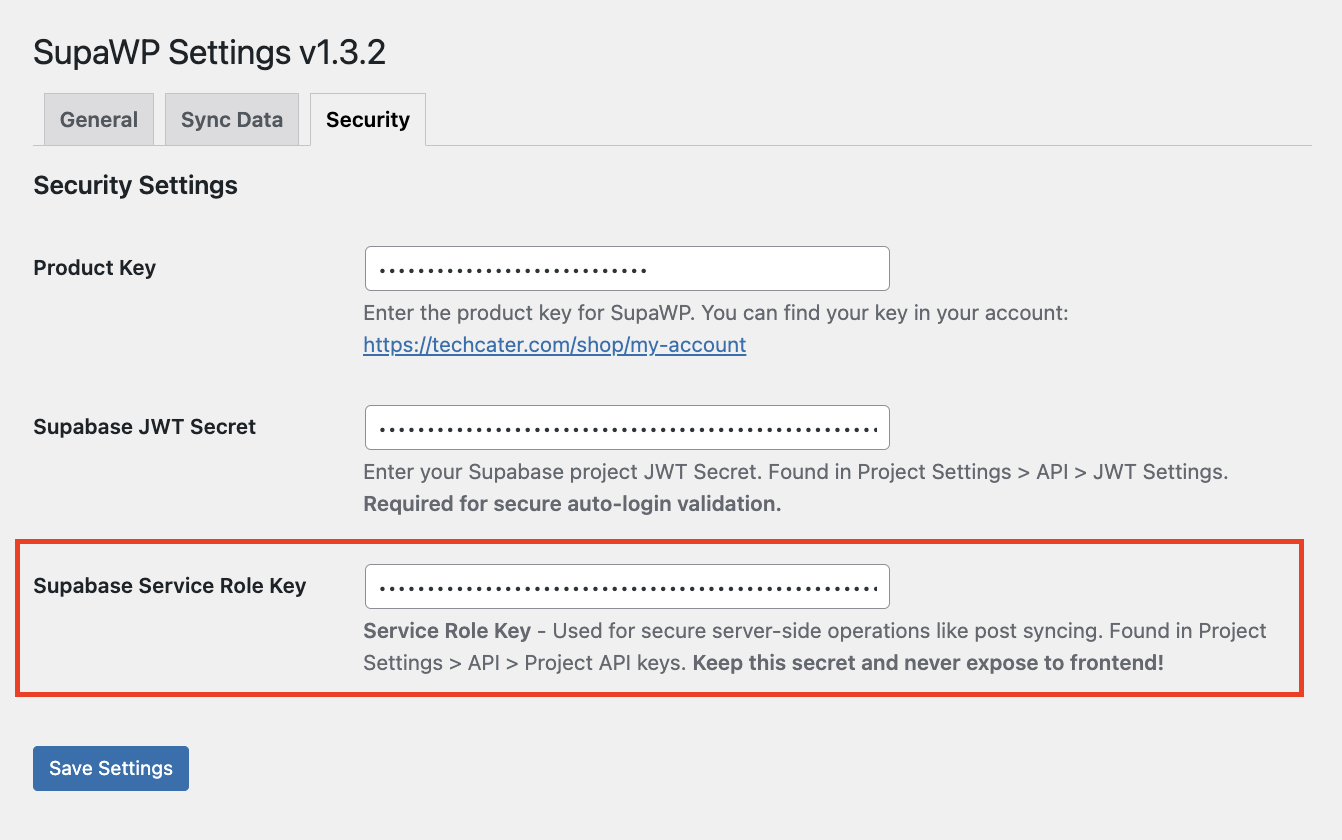
Task: Switch to the Sync Data tab
Action: [231, 120]
